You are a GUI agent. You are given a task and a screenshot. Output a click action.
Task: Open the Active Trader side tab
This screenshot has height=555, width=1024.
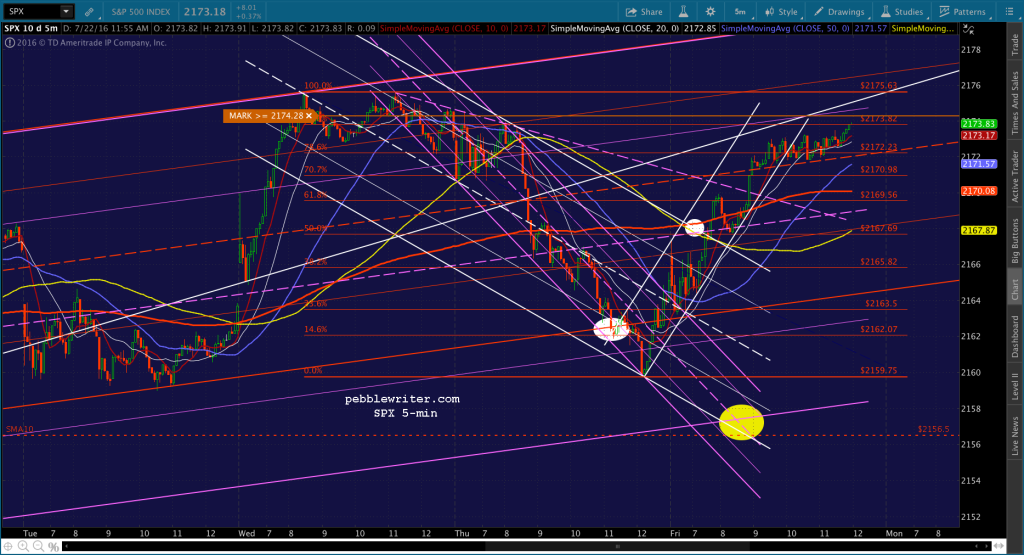click(1015, 175)
